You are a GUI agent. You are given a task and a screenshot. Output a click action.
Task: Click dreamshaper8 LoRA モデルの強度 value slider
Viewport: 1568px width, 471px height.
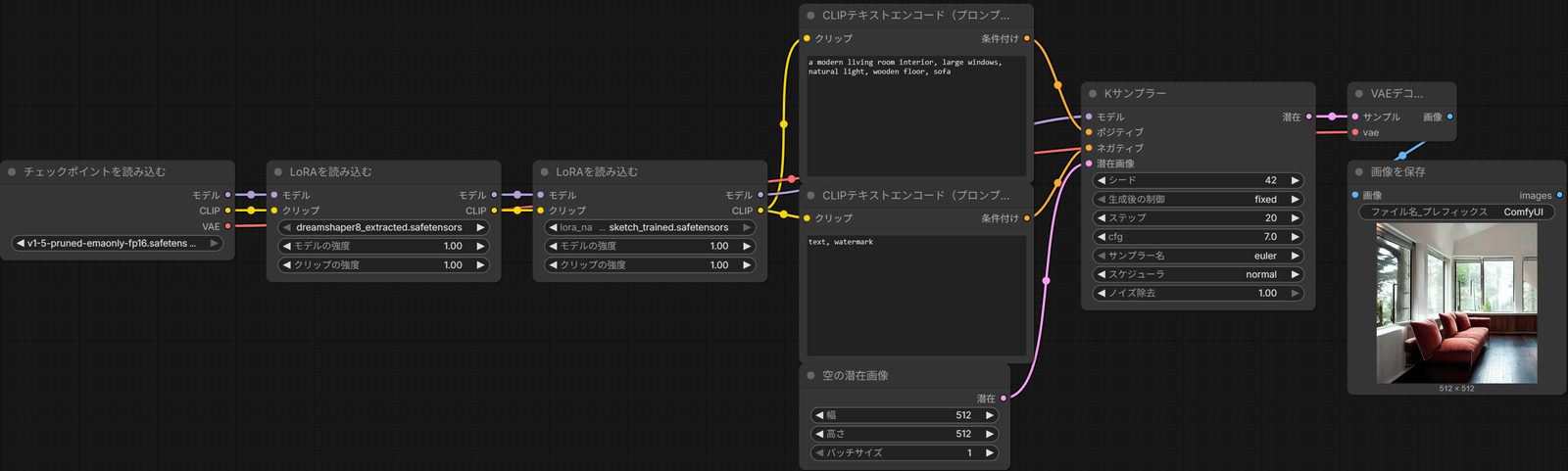[x=383, y=246]
